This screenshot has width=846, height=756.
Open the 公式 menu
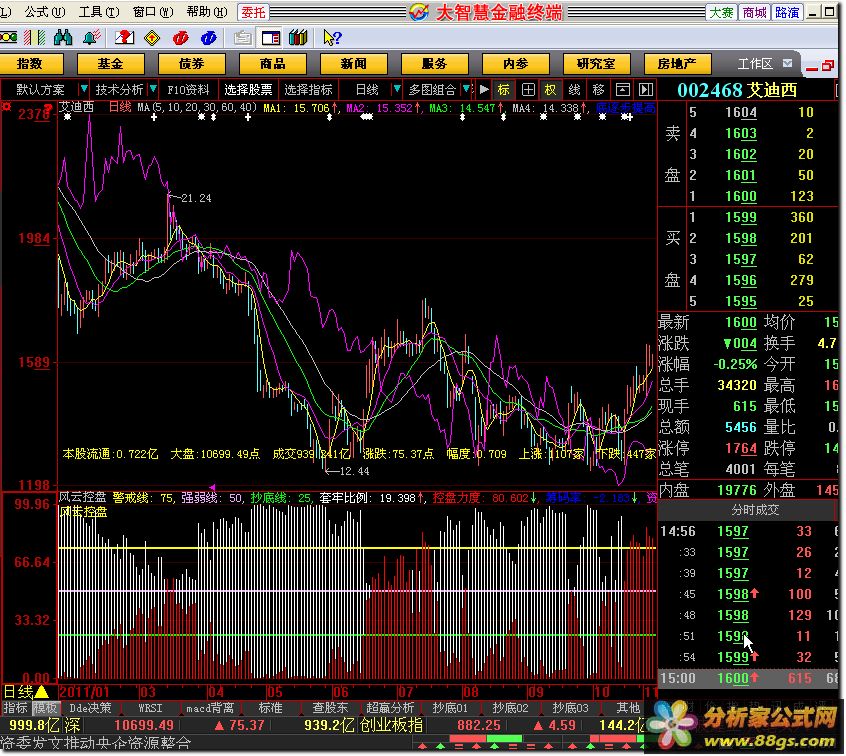coord(44,11)
